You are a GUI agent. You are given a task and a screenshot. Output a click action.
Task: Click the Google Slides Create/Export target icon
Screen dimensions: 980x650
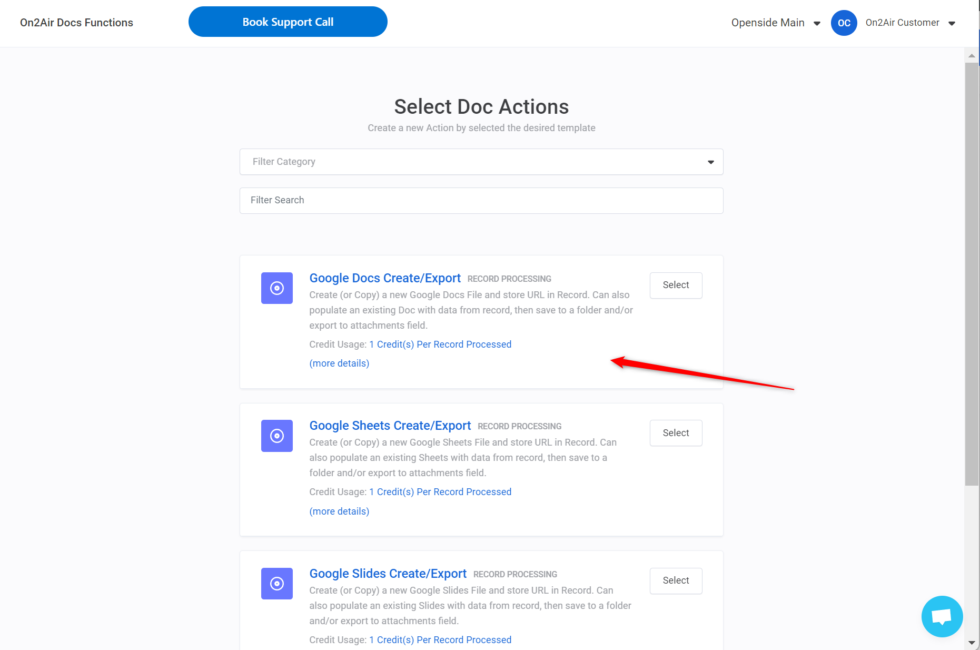(x=276, y=584)
